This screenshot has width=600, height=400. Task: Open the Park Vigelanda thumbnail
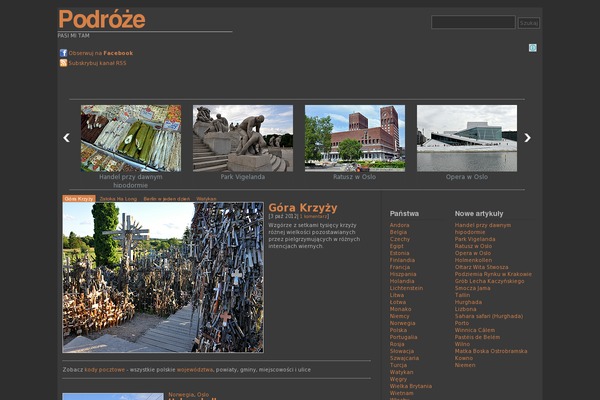[x=242, y=138]
